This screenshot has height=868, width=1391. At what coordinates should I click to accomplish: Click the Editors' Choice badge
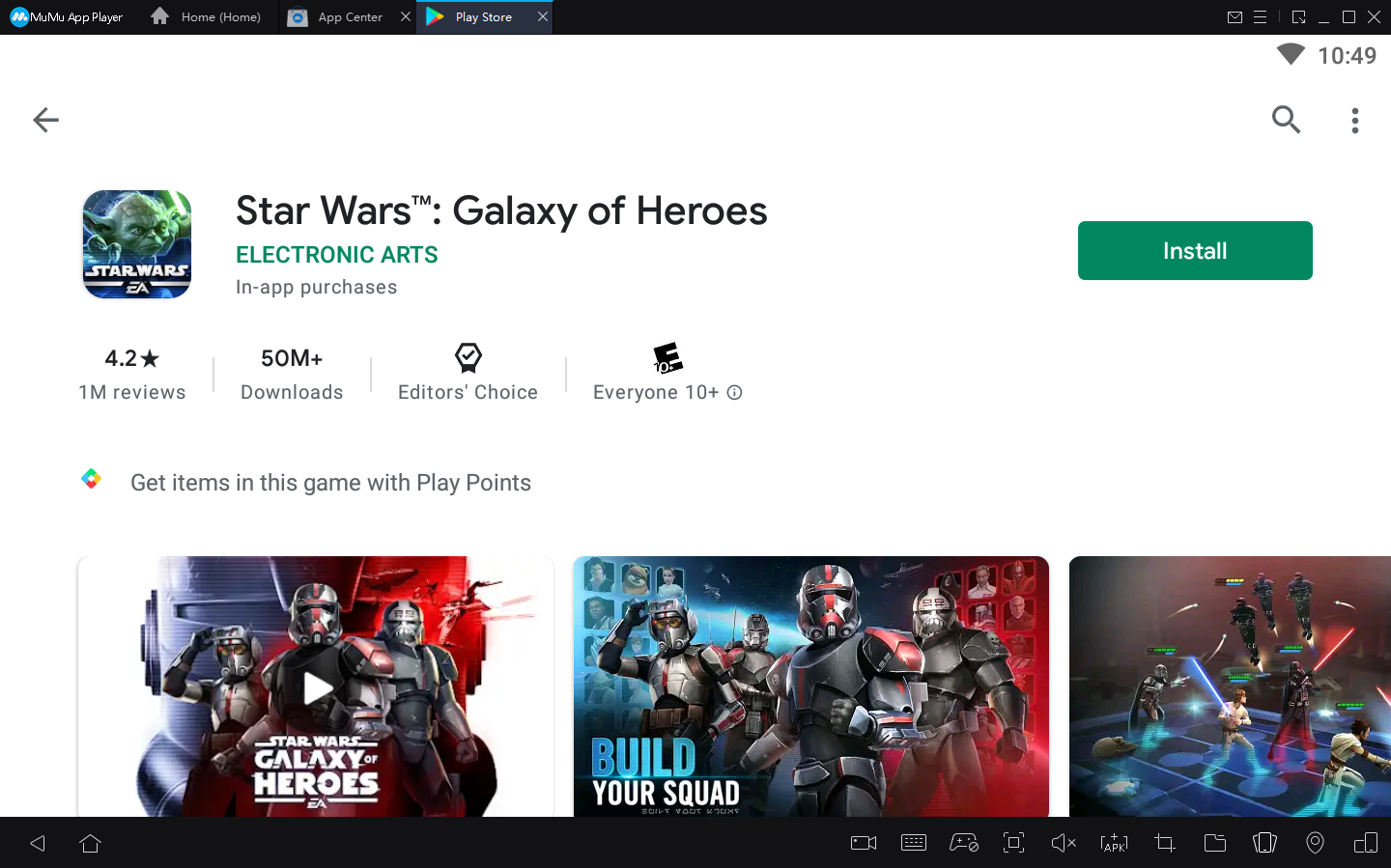coord(468,373)
